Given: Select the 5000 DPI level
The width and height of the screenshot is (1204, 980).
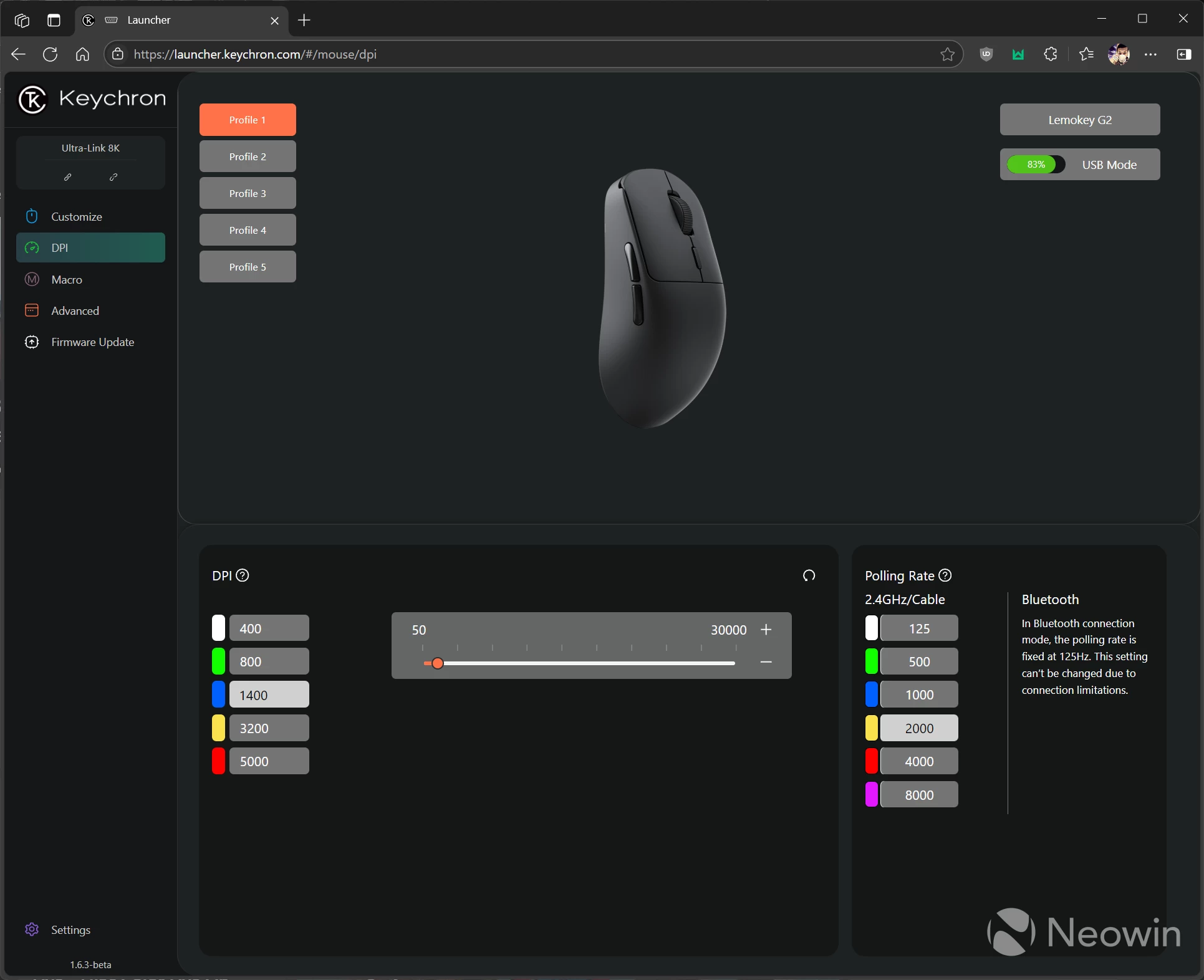Looking at the screenshot, I should click(269, 761).
